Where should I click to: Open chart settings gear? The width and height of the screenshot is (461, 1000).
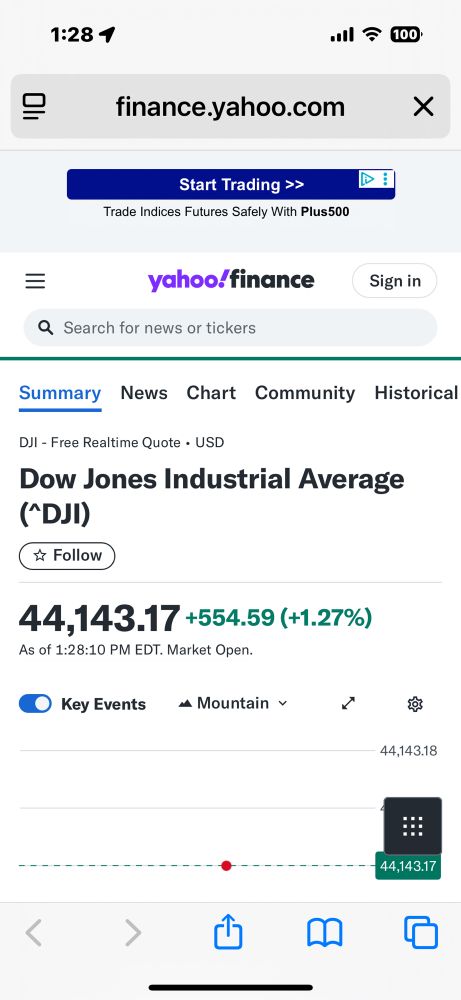[x=415, y=704]
